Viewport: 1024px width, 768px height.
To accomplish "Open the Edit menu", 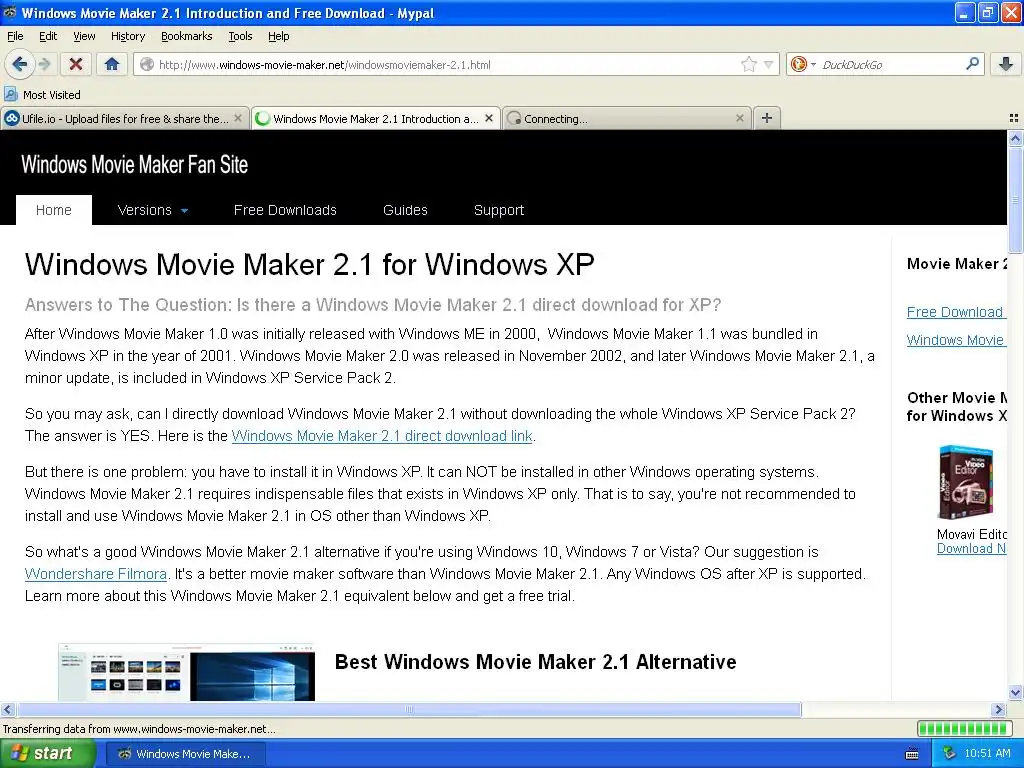I will pyautogui.click(x=48, y=36).
